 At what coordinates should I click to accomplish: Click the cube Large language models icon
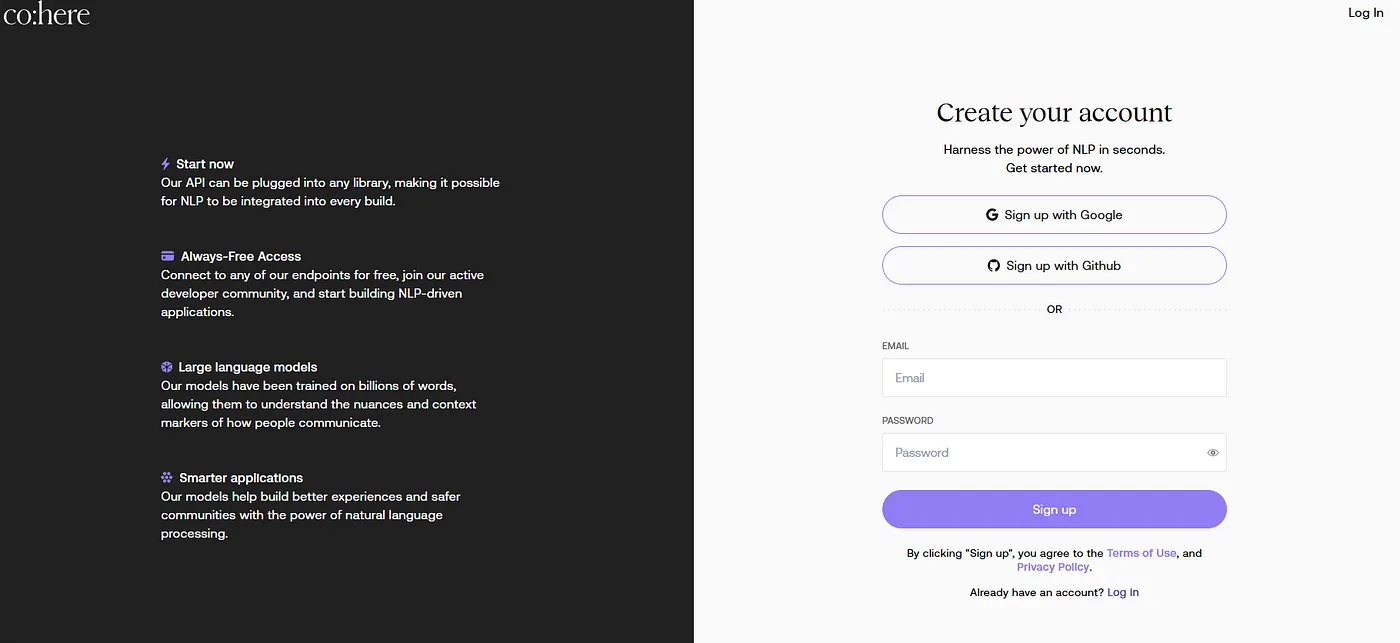click(x=167, y=367)
